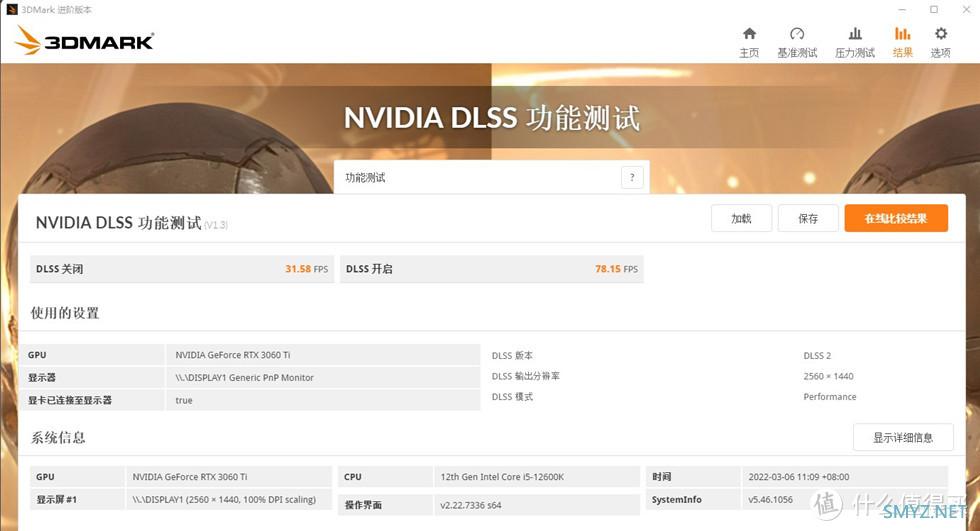
Task: Select the 结果 results bar-chart icon
Action: point(902,34)
